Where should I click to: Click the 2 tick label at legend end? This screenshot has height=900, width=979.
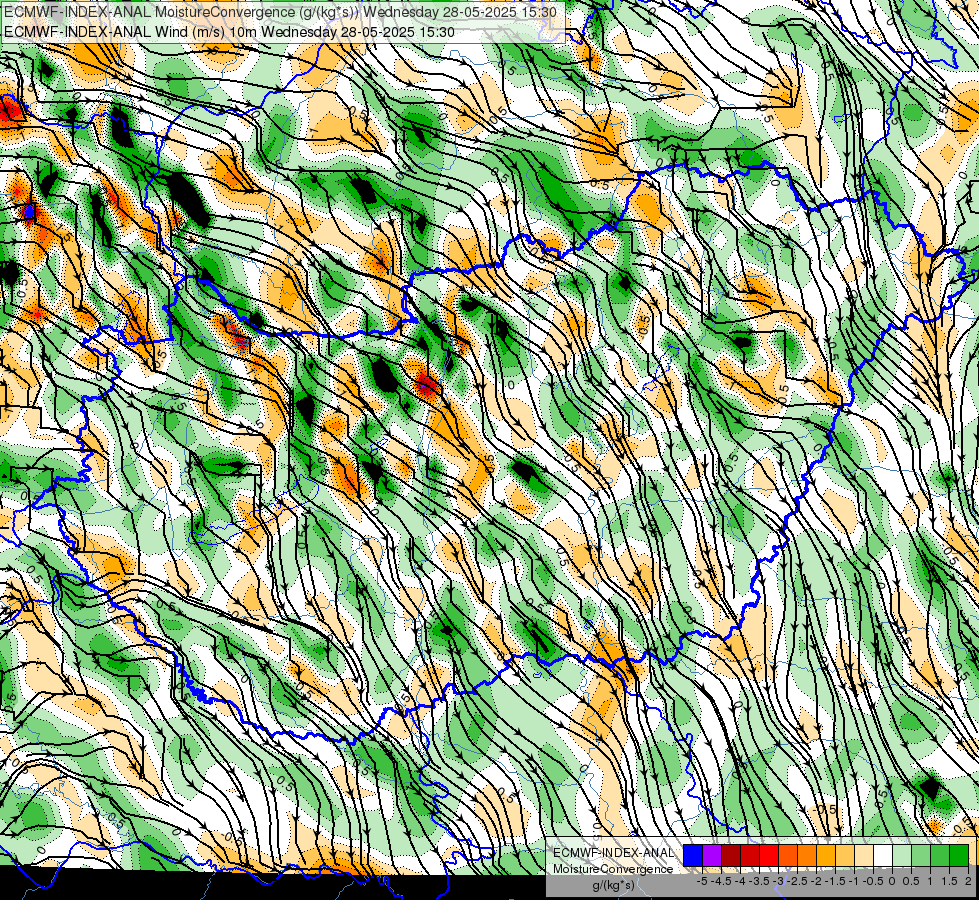tap(968, 881)
